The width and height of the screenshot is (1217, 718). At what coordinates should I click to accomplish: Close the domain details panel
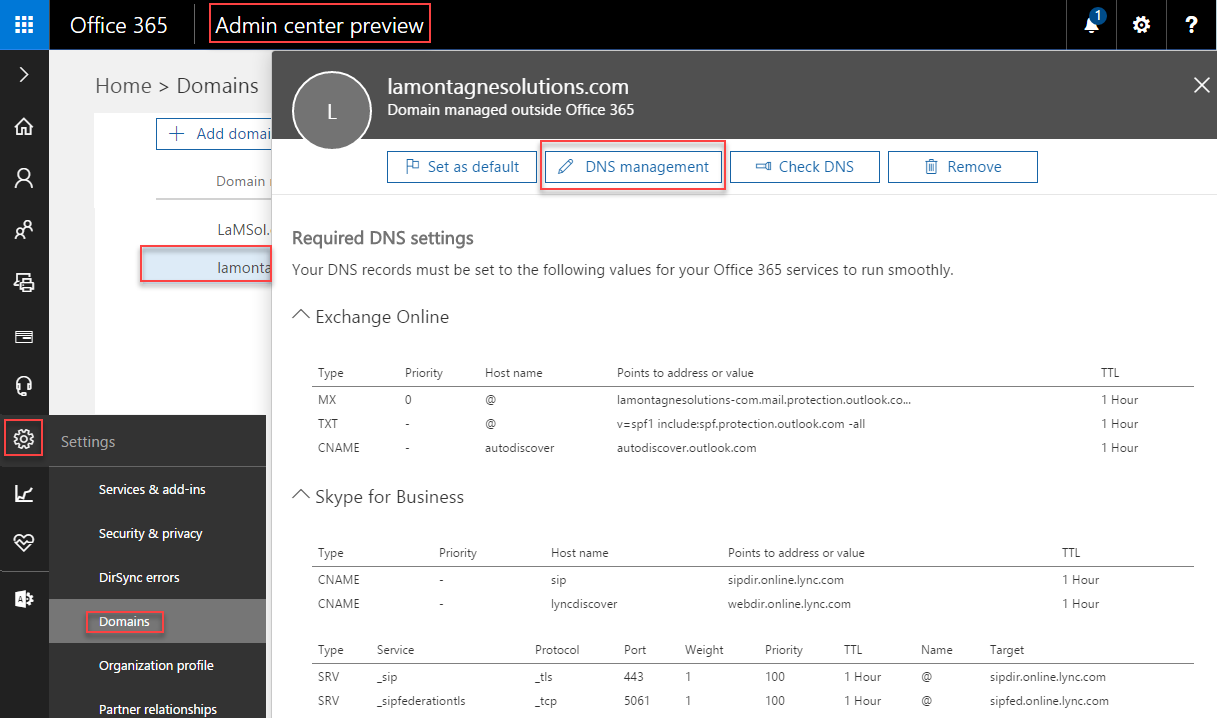[1201, 86]
